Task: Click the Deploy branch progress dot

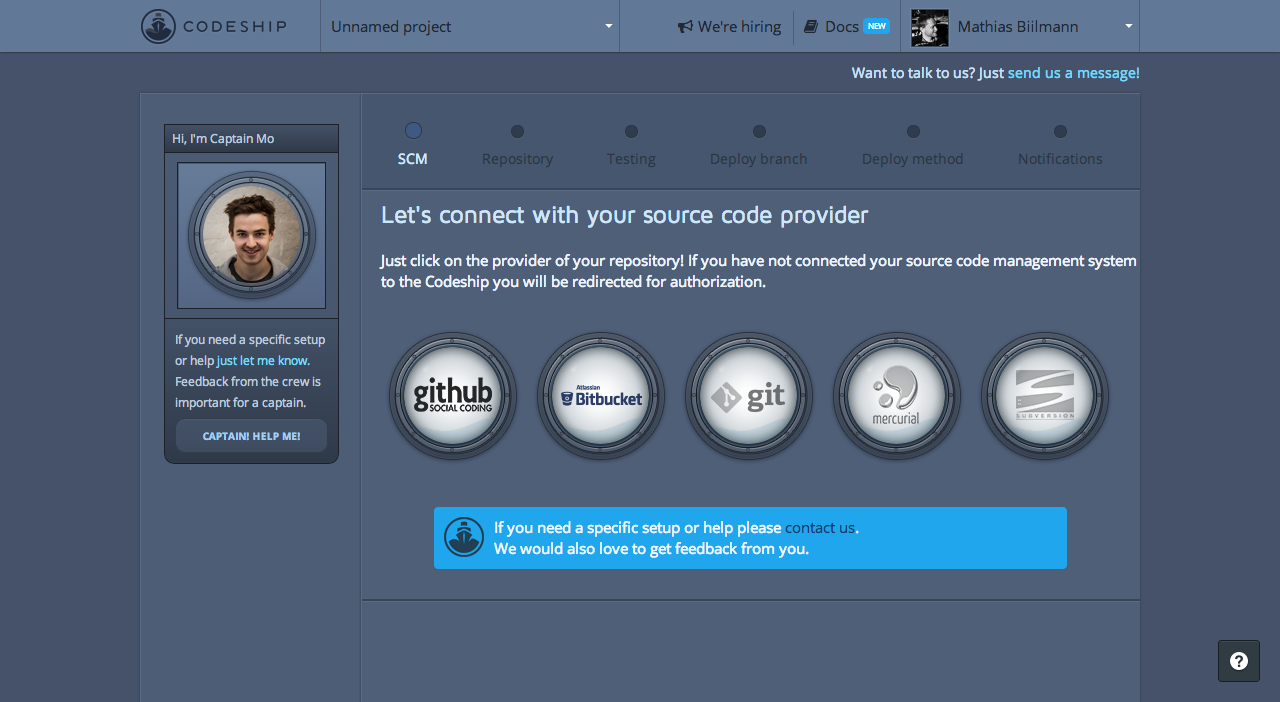Action: click(759, 131)
